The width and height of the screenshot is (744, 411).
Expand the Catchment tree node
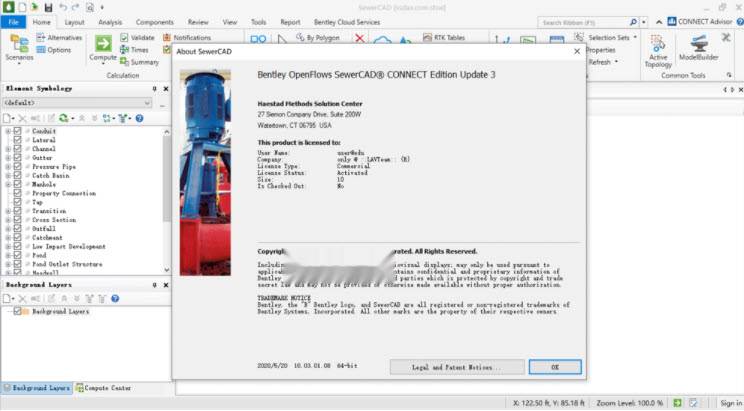(x=8, y=238)
